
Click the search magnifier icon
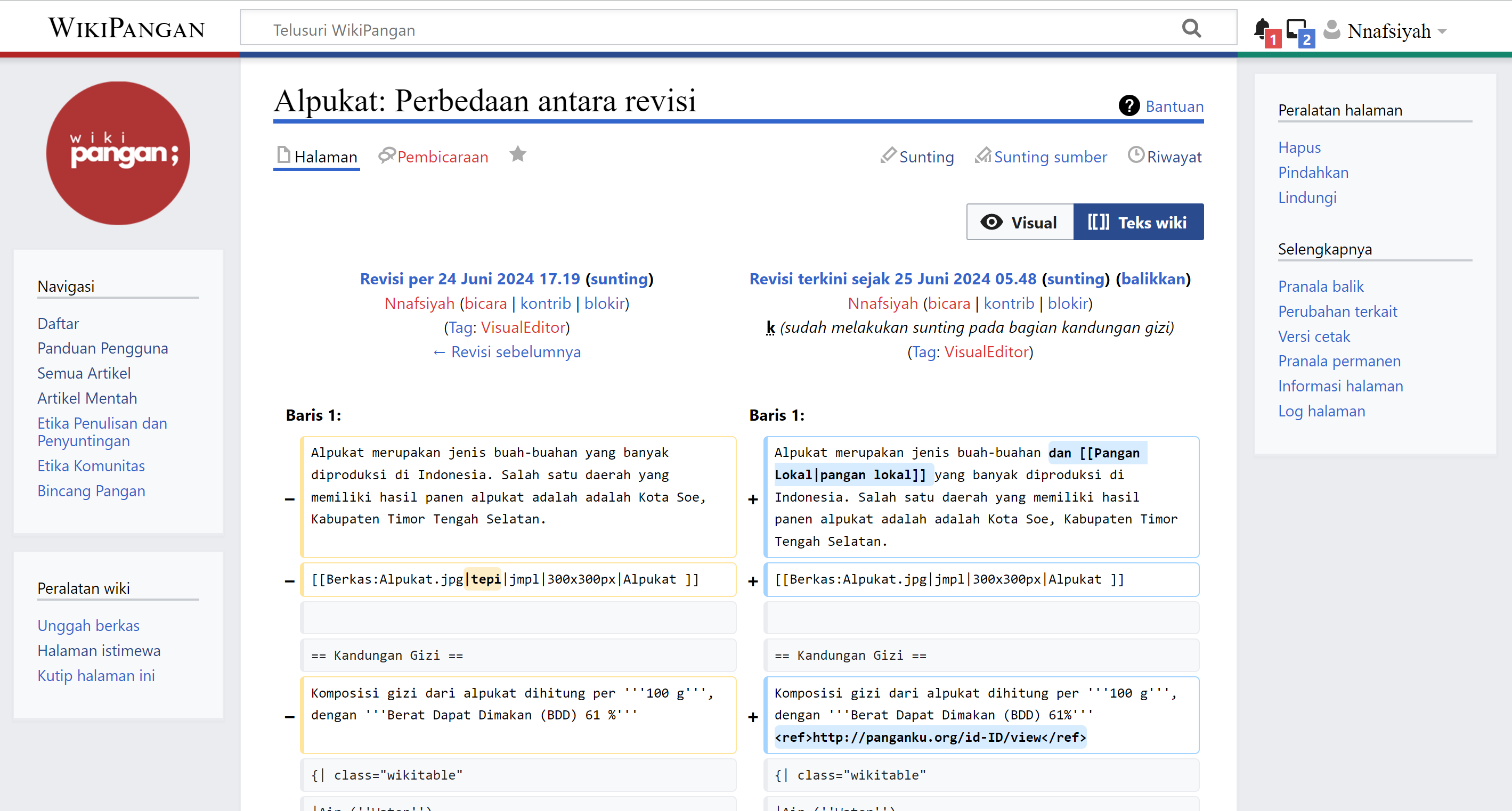1191,28
